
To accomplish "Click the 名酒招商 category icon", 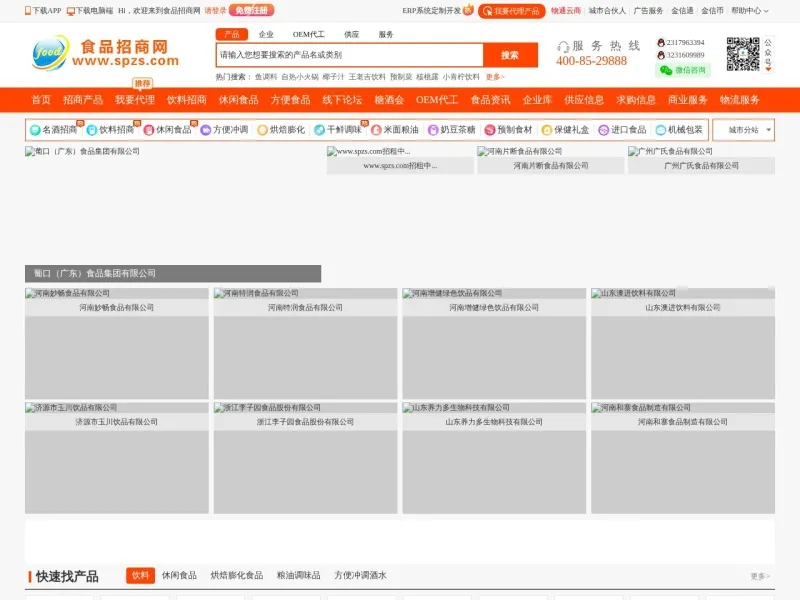I will pos(35,130).
